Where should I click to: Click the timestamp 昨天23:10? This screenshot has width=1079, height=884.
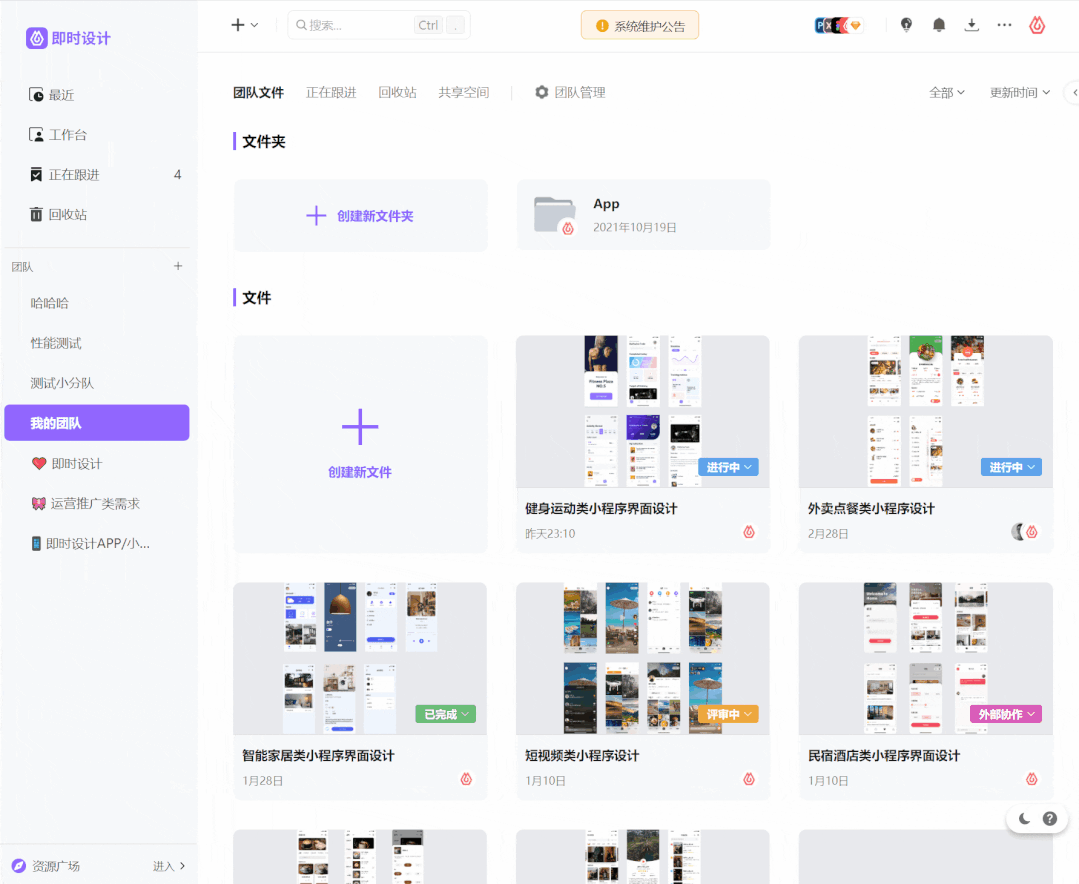550,534
